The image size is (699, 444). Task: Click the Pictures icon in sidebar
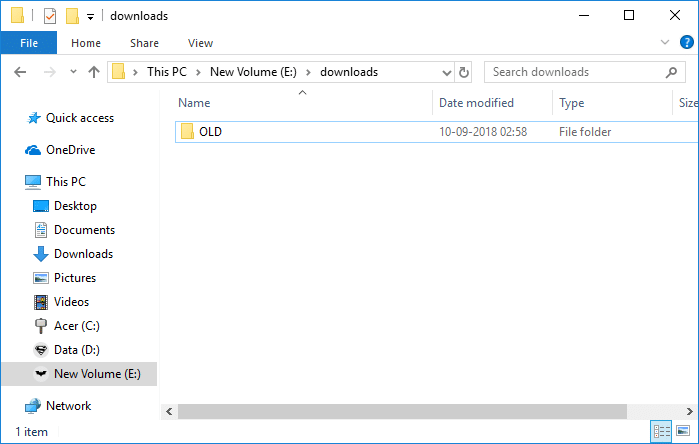[41, 278]
